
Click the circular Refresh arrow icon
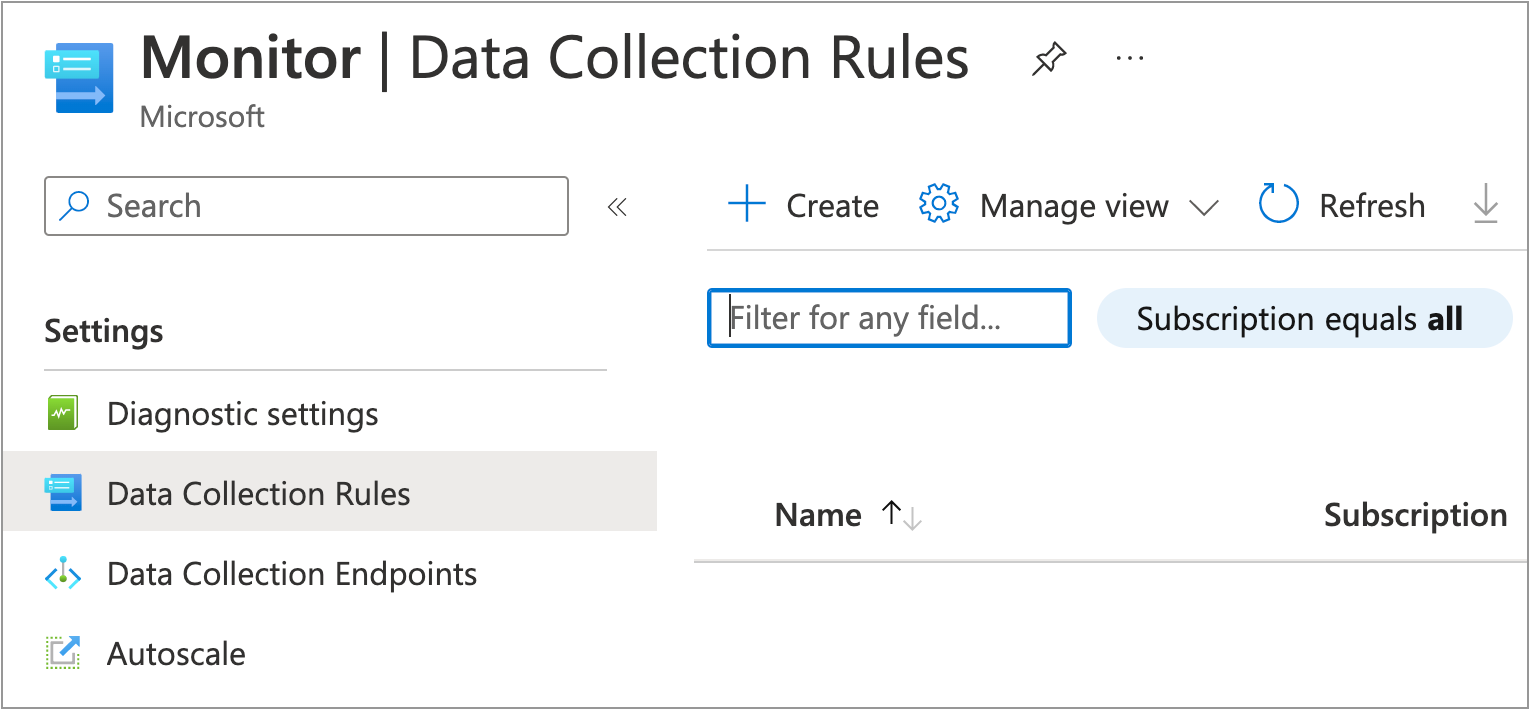(1278, 205)
